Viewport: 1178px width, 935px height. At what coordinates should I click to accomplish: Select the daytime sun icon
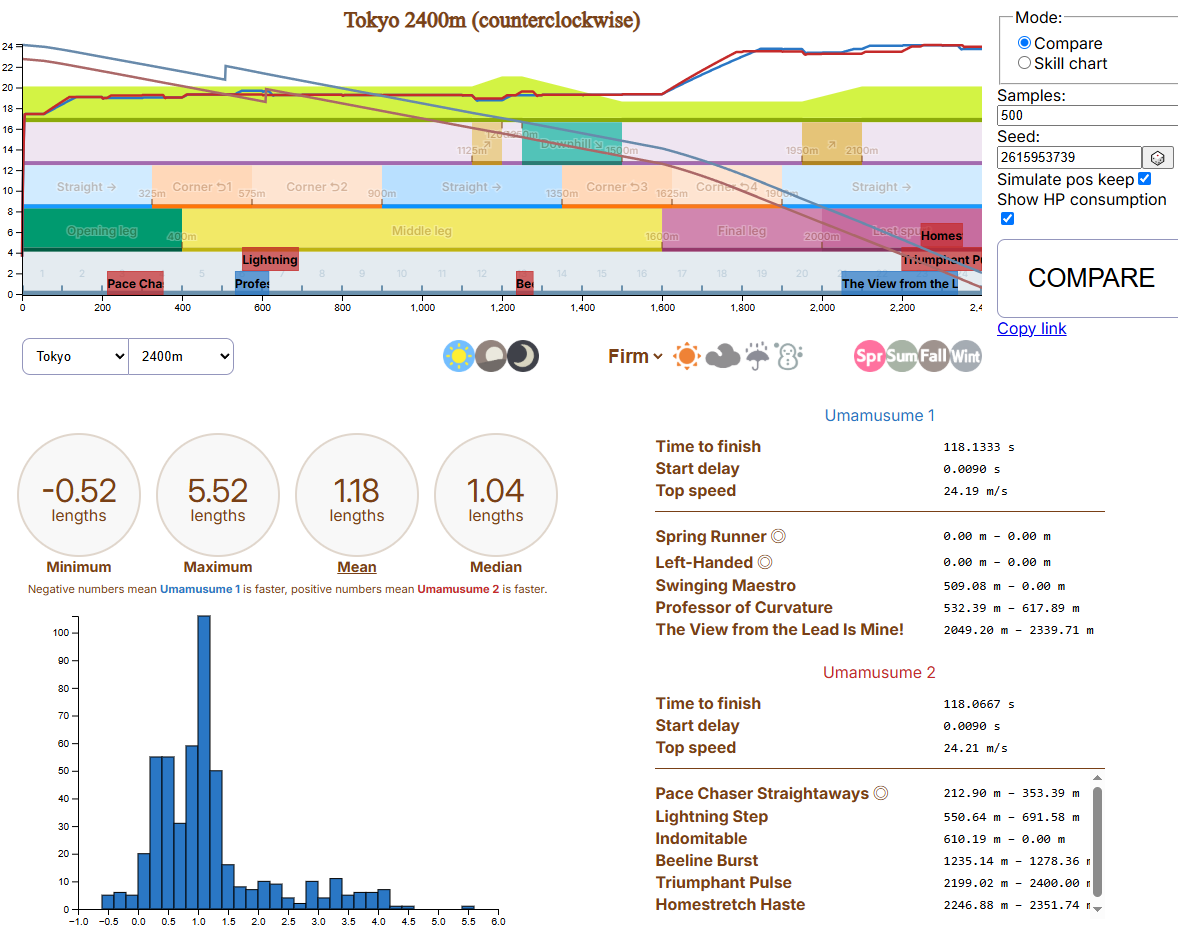(458, 356)
